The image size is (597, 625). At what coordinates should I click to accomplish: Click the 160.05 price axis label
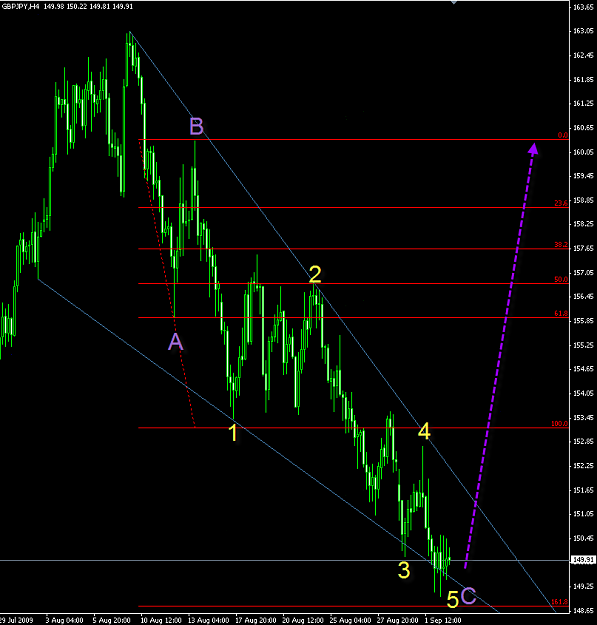click(x=583, y=152)
